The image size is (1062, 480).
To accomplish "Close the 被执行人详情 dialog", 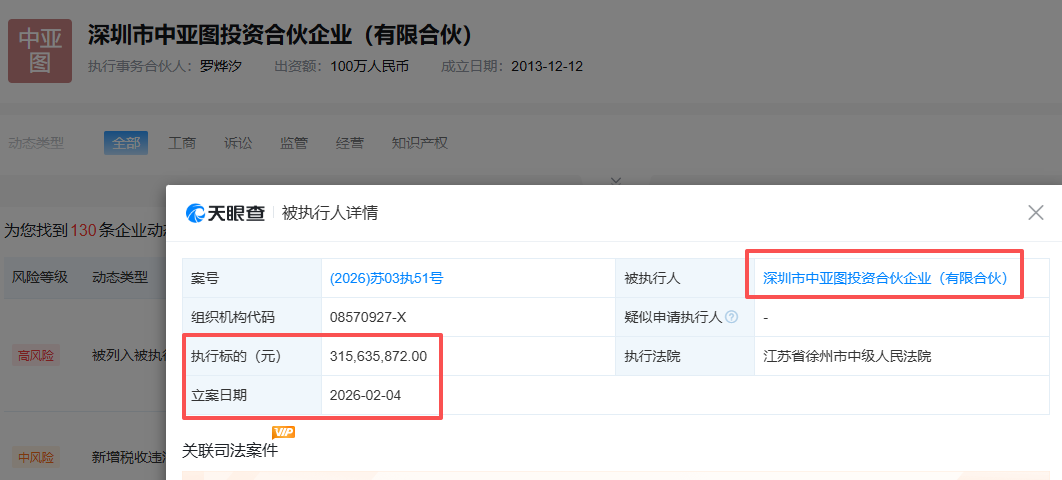I will tap(1036, 213).
